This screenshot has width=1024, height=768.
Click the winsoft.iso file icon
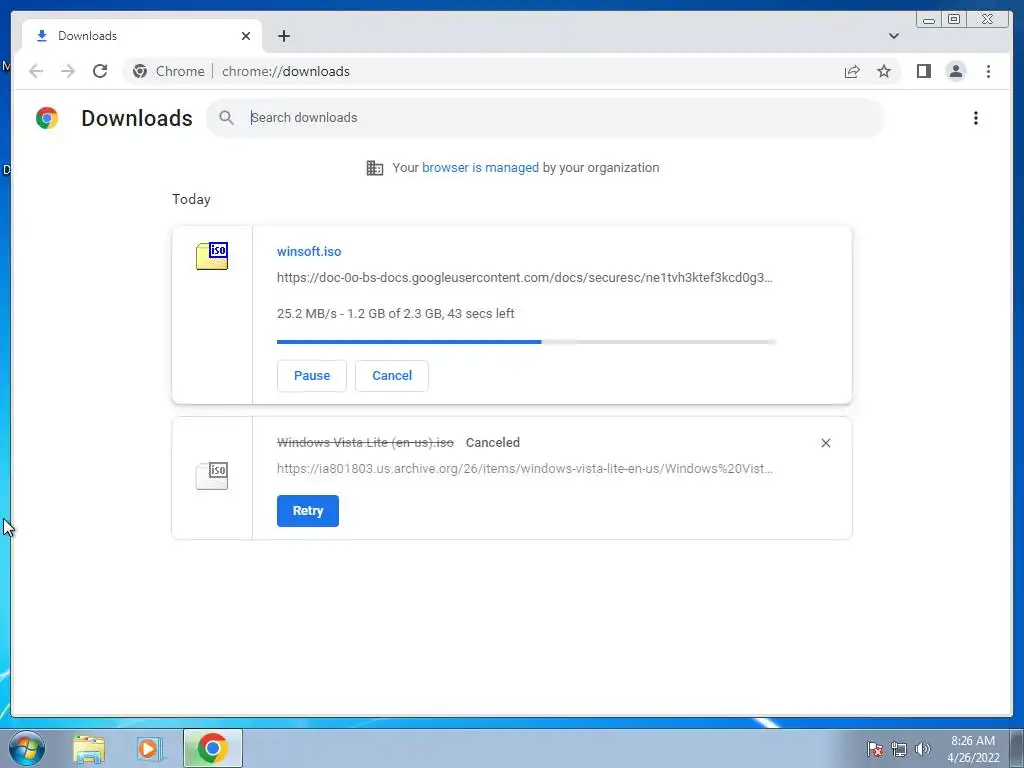[212, 256]
